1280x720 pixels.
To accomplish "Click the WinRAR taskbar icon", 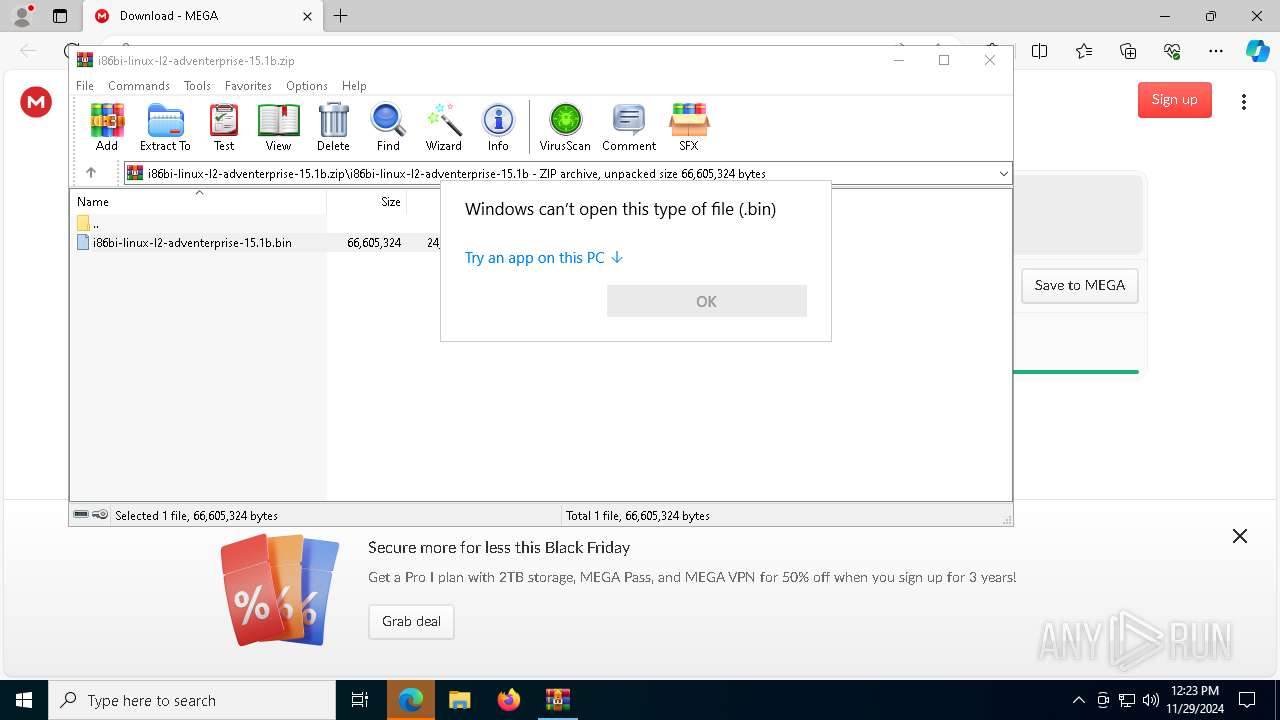I will point(558,700).
